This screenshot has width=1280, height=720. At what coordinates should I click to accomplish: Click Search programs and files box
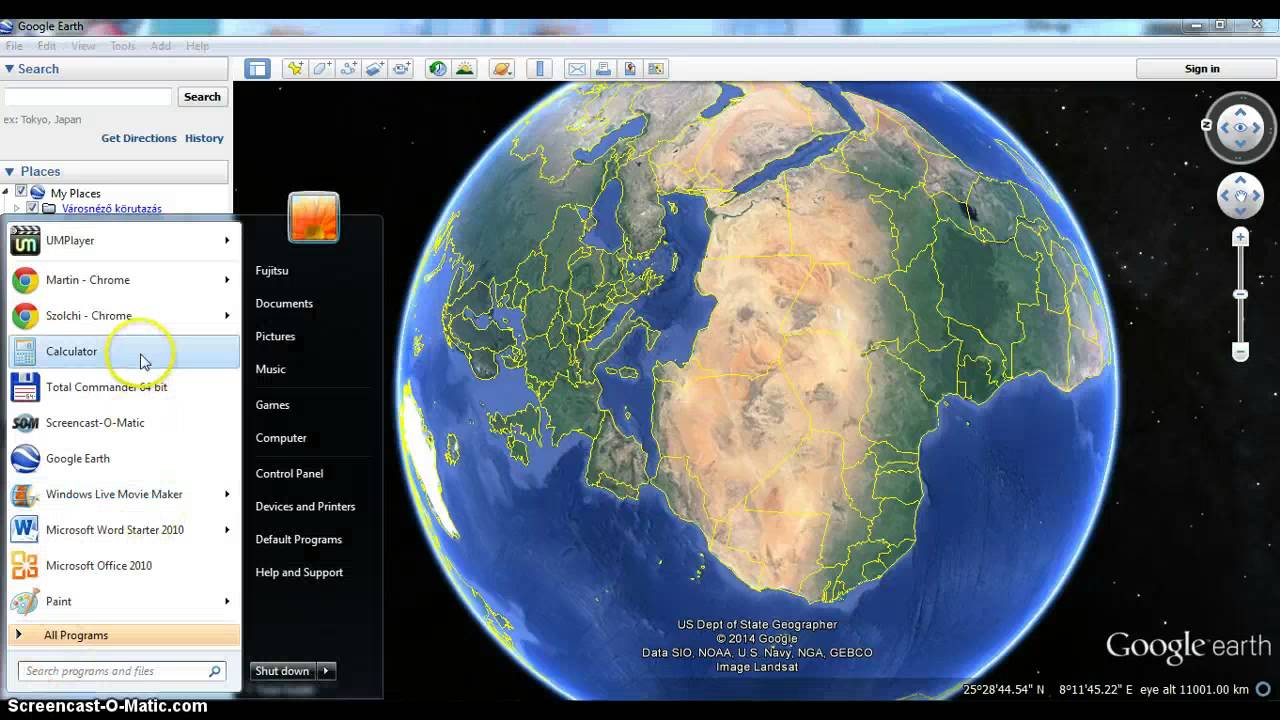click(122, 671)
